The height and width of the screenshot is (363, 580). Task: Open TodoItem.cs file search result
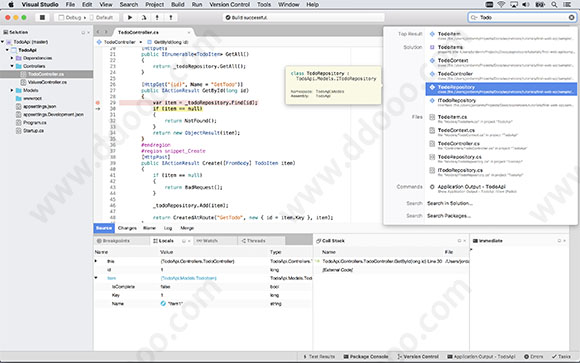(501, 118)
